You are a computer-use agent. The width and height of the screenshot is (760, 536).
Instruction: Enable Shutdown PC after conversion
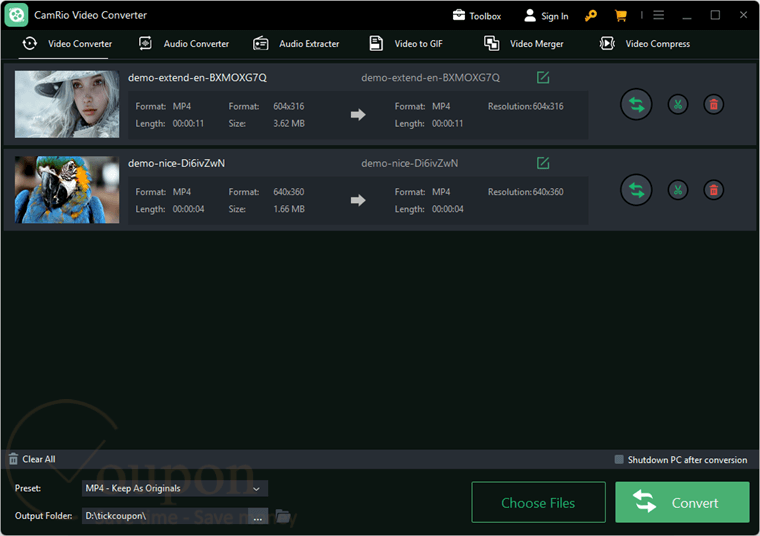tap(619, 459)
